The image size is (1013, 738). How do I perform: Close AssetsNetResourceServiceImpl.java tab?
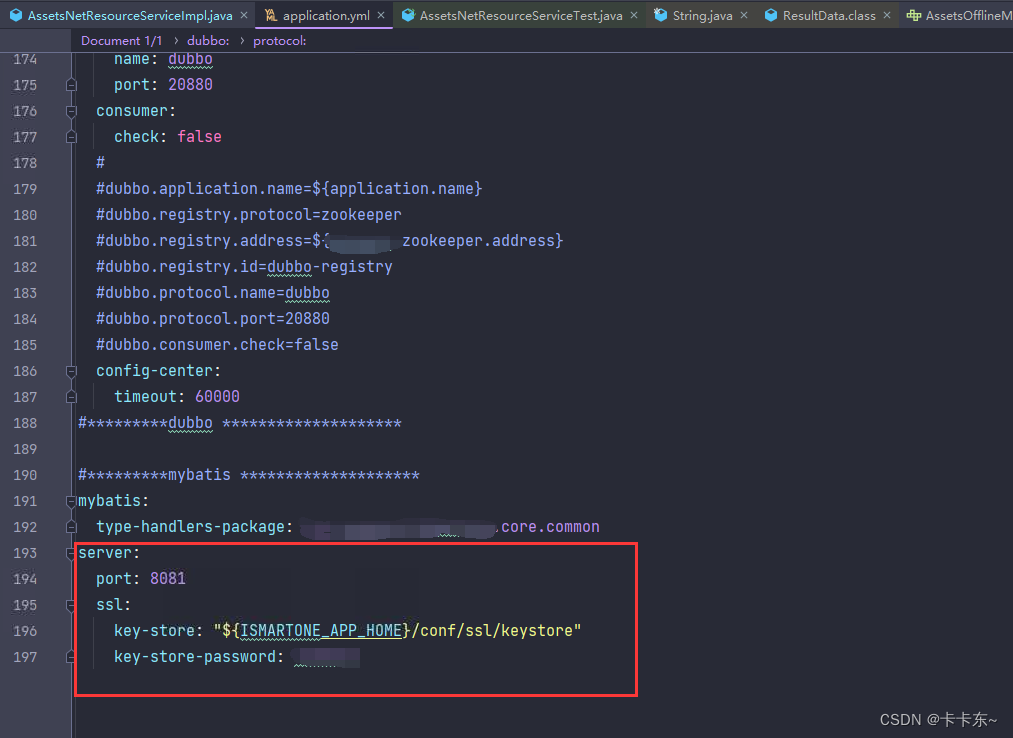244,16
